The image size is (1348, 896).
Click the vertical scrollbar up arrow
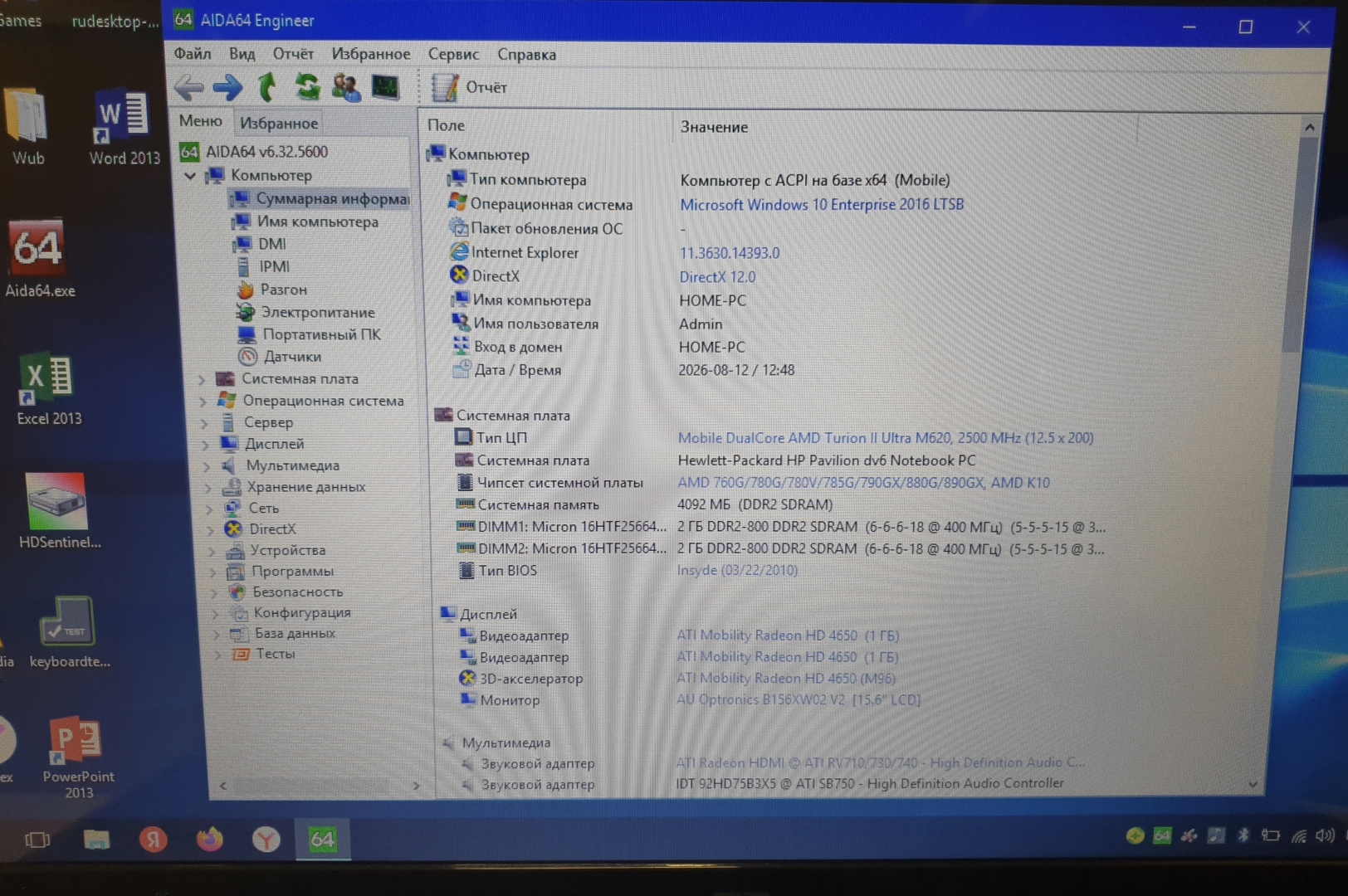(x=1309, y=127)
